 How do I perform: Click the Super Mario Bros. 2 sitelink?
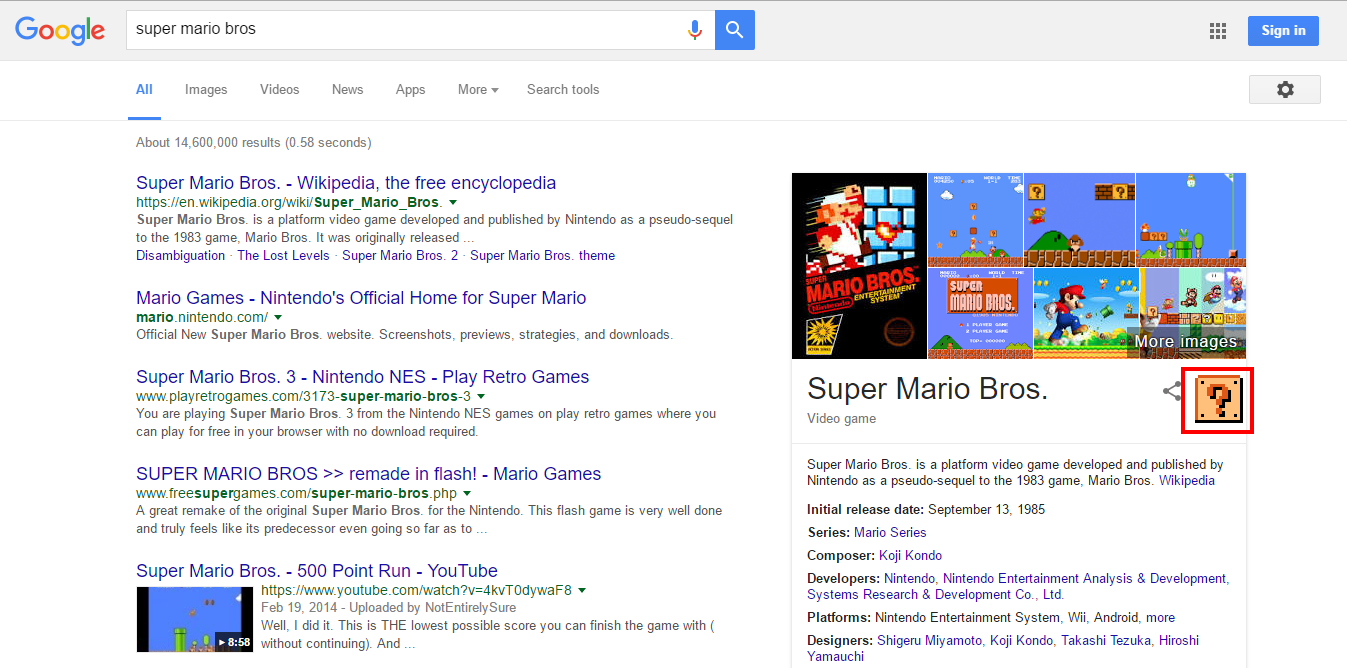400,255
